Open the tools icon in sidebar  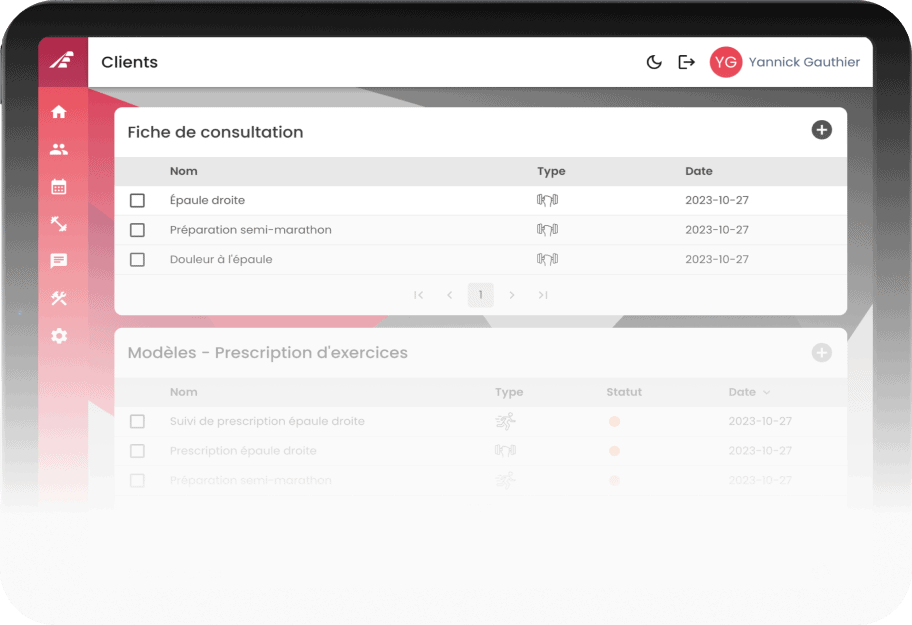pos(59,298)
